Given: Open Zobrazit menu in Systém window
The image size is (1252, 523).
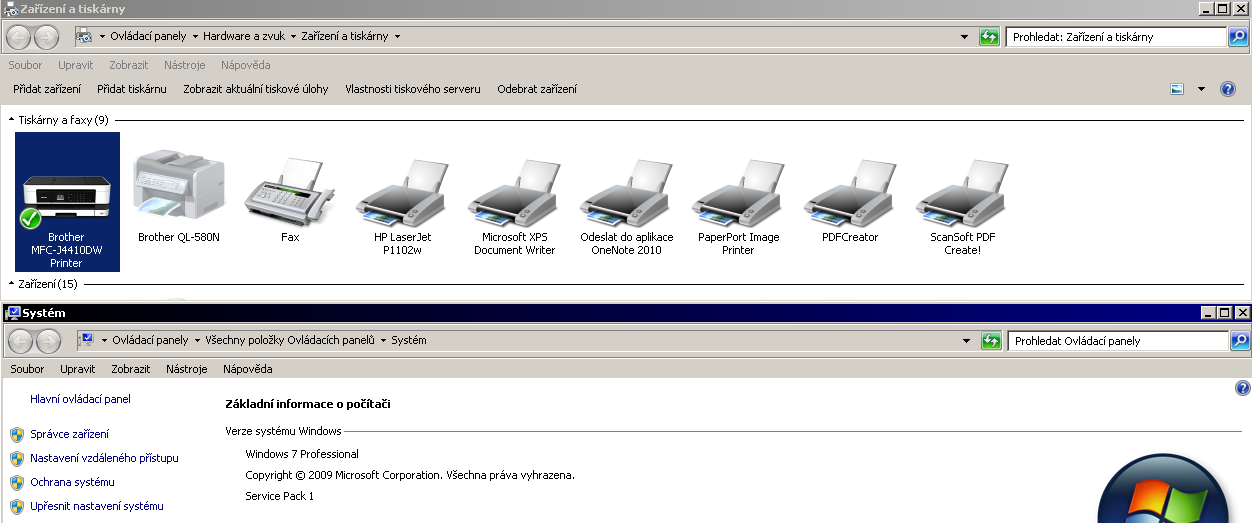Looking at the screenshot, I should [x=131, y=369].
